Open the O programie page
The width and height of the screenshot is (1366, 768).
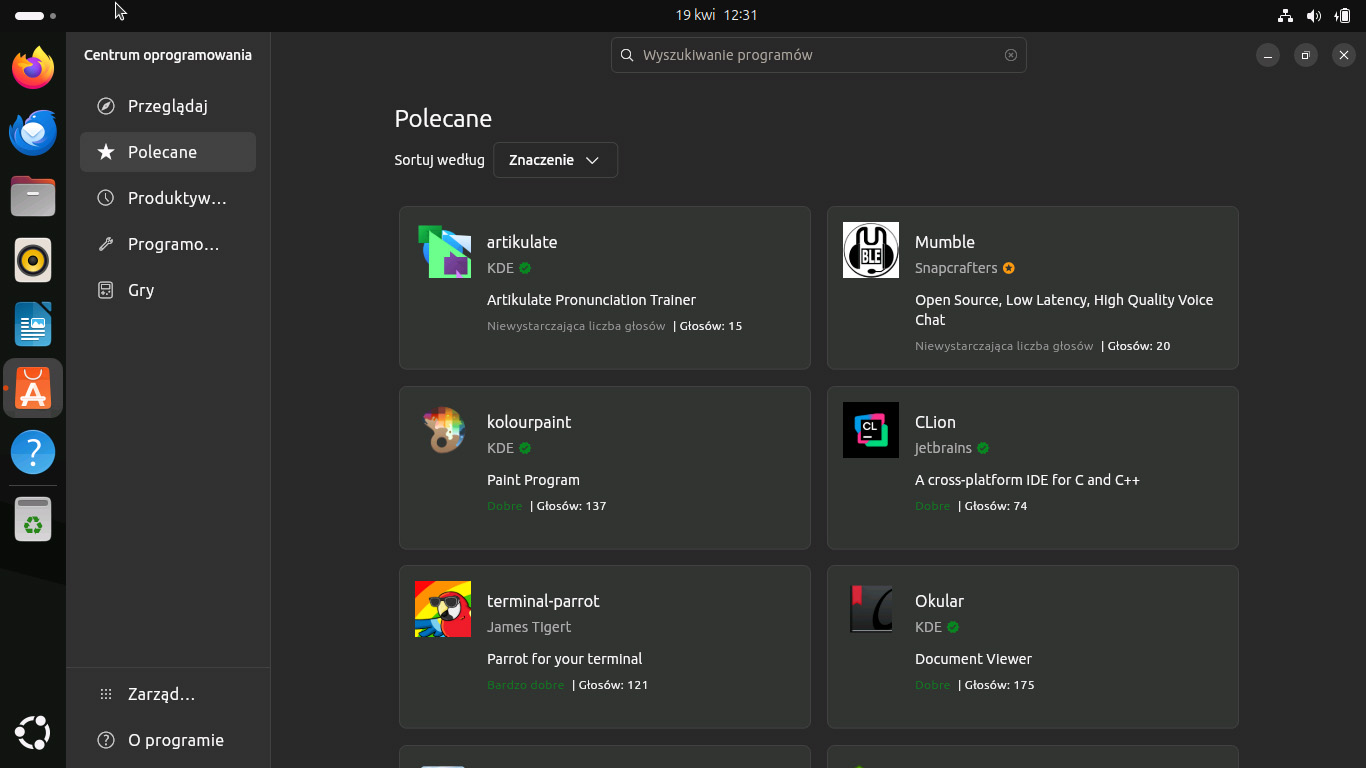[168, 740]
